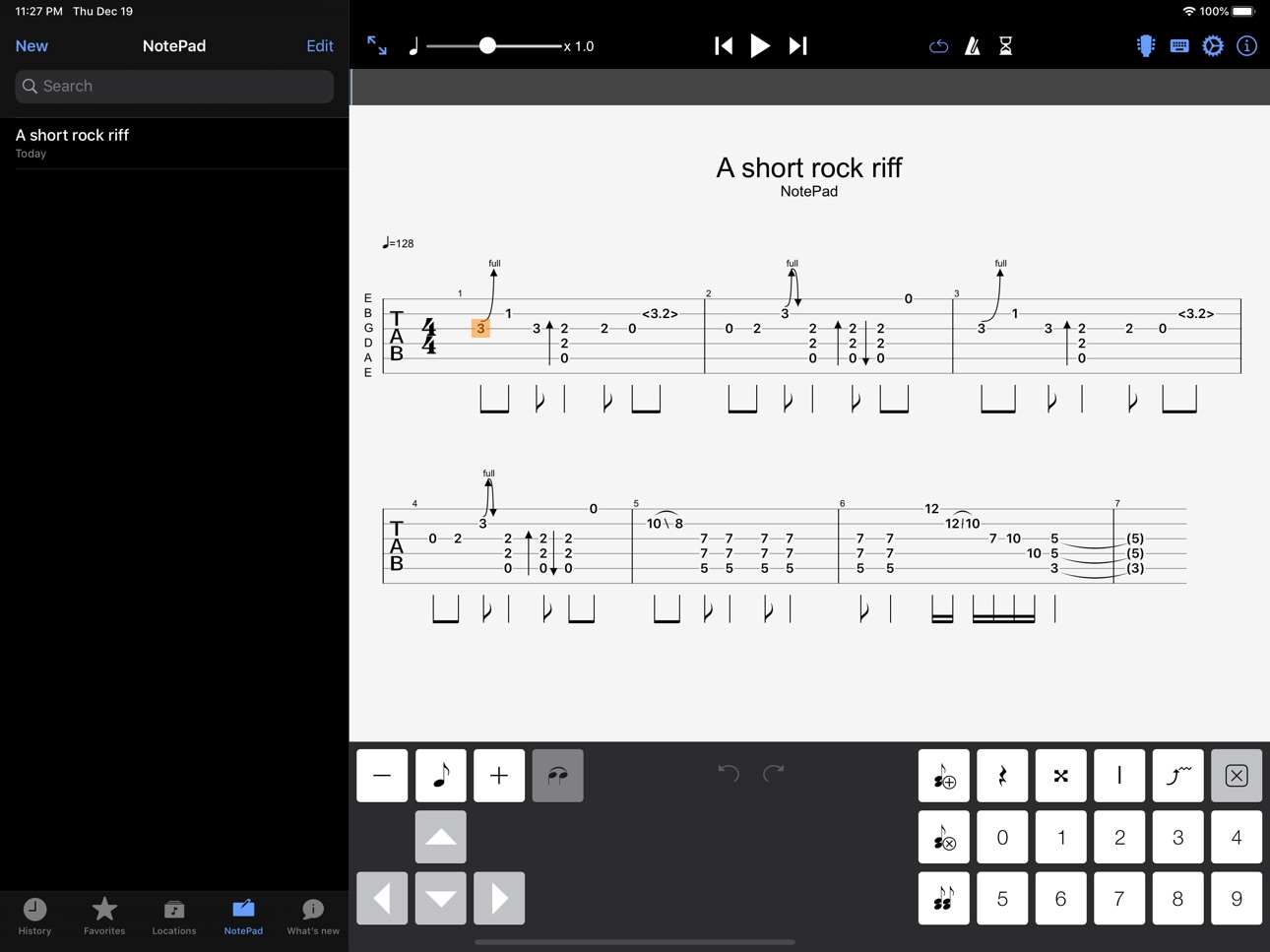Viewport: 1270px width, 952px height.
Task: Move cursor down one string
Action: pos(441,898)
